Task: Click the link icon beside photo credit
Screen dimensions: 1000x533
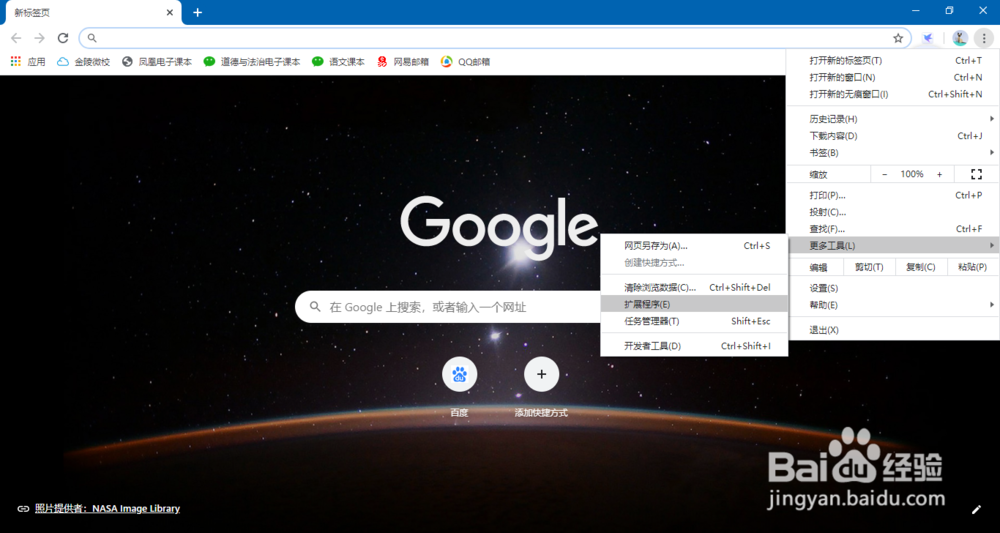Action: point(23,509)
